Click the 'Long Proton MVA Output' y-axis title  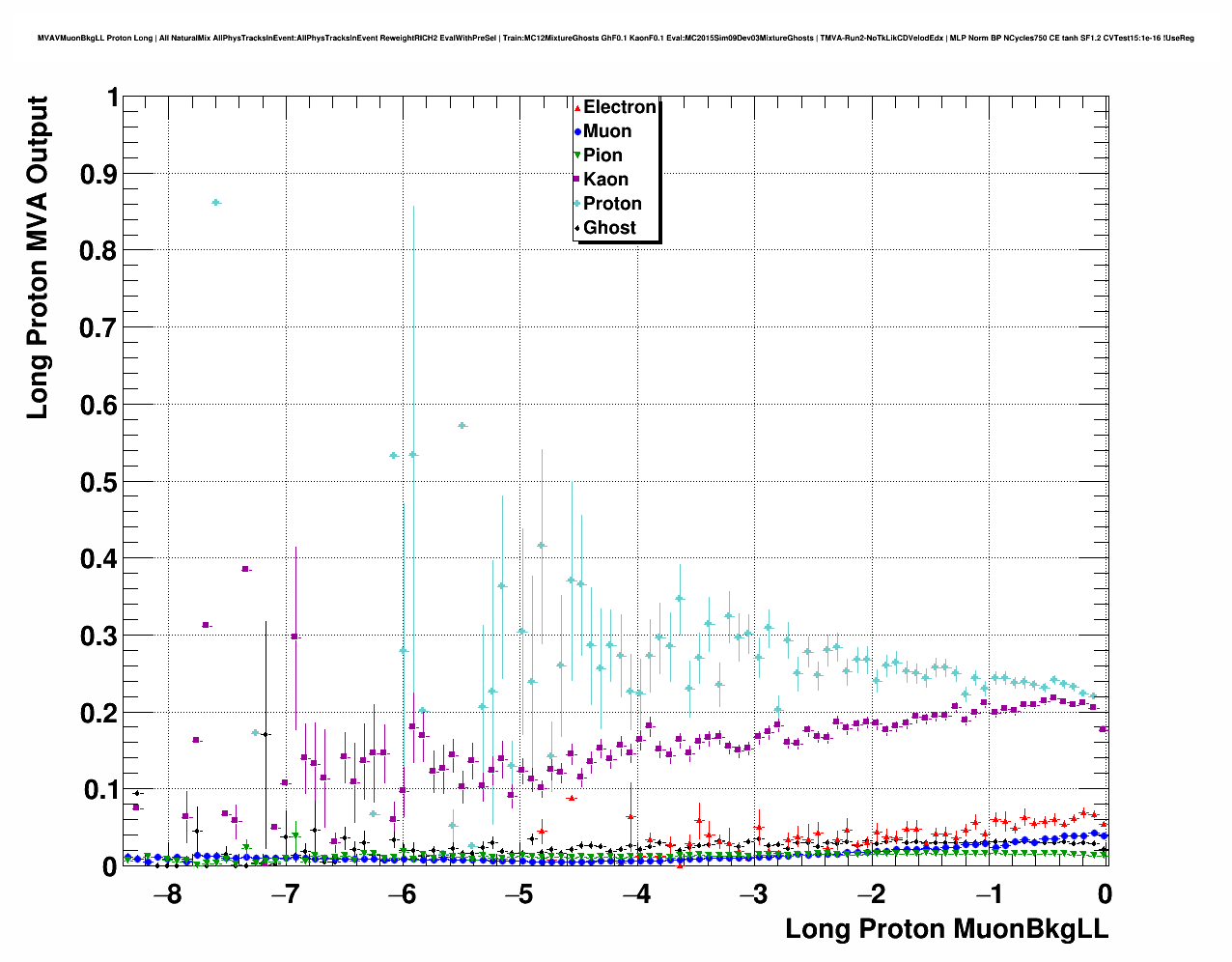click(x=37, y=258)
